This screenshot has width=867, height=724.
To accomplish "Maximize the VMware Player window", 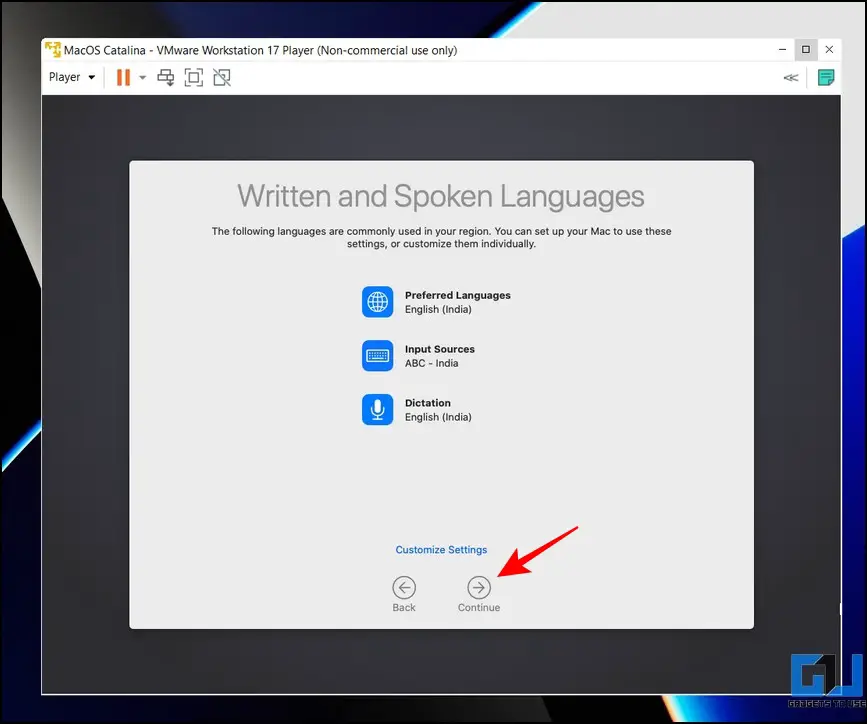I will click(806, 50).
